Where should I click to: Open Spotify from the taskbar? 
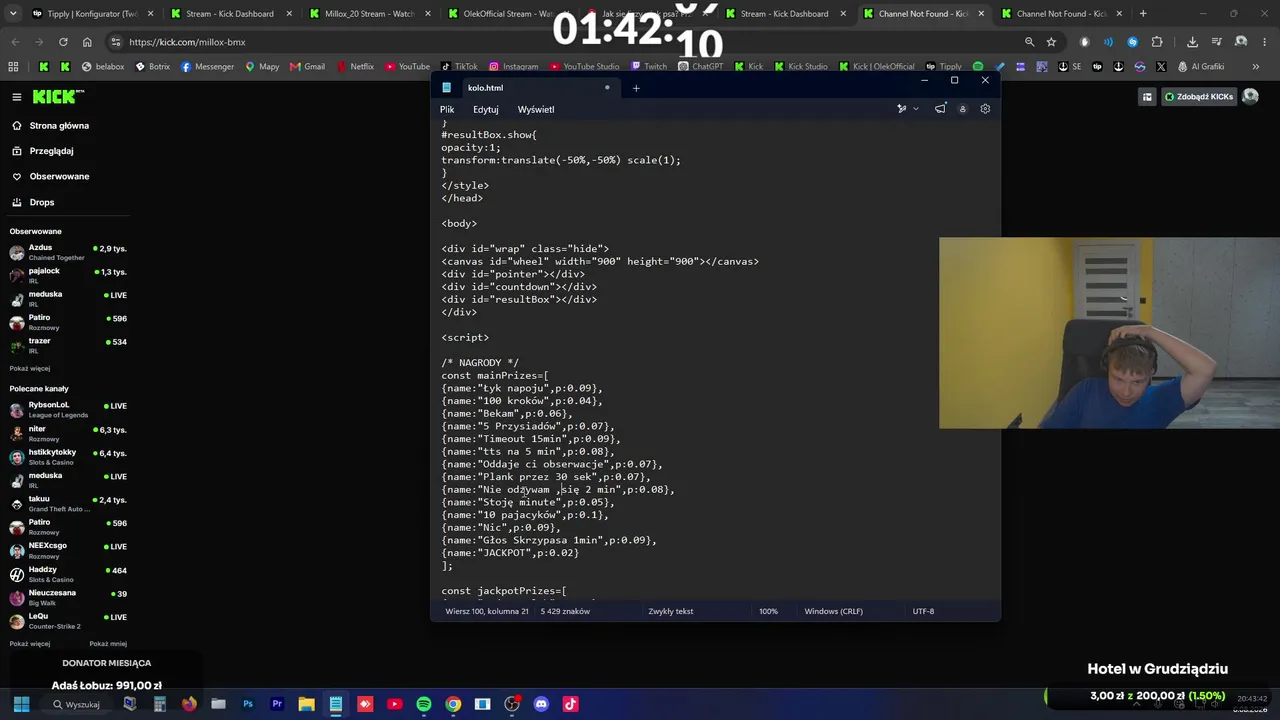pos(424,704)
